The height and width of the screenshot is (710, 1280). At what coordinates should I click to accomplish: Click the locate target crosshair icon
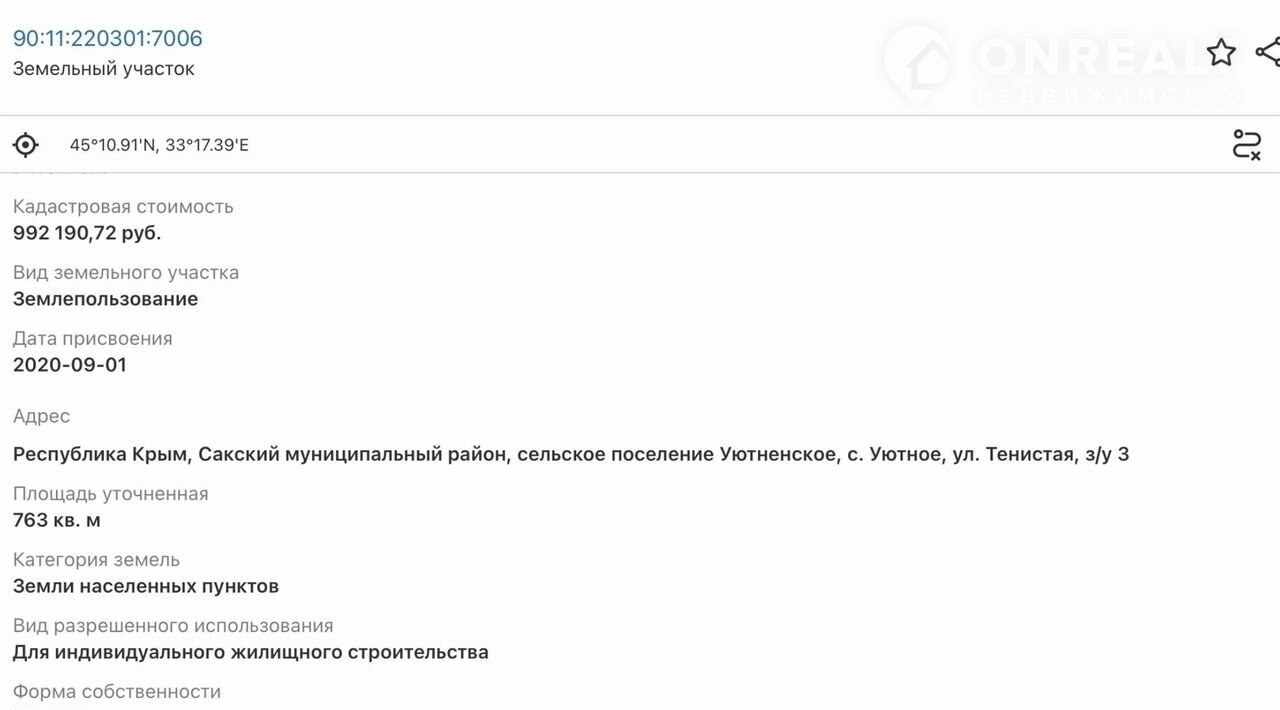point(26,145)
